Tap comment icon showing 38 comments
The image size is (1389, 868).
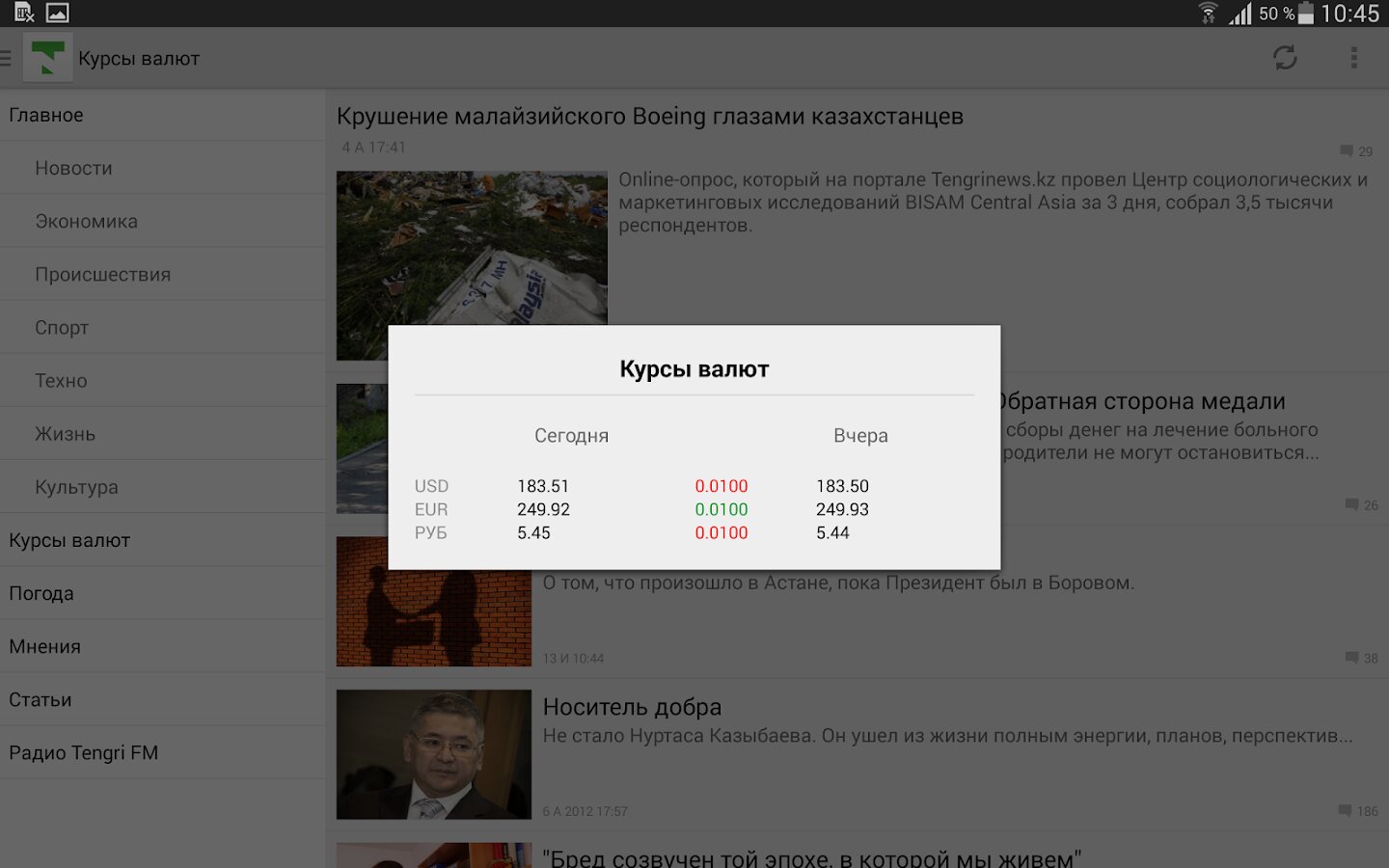(1351, 658)
